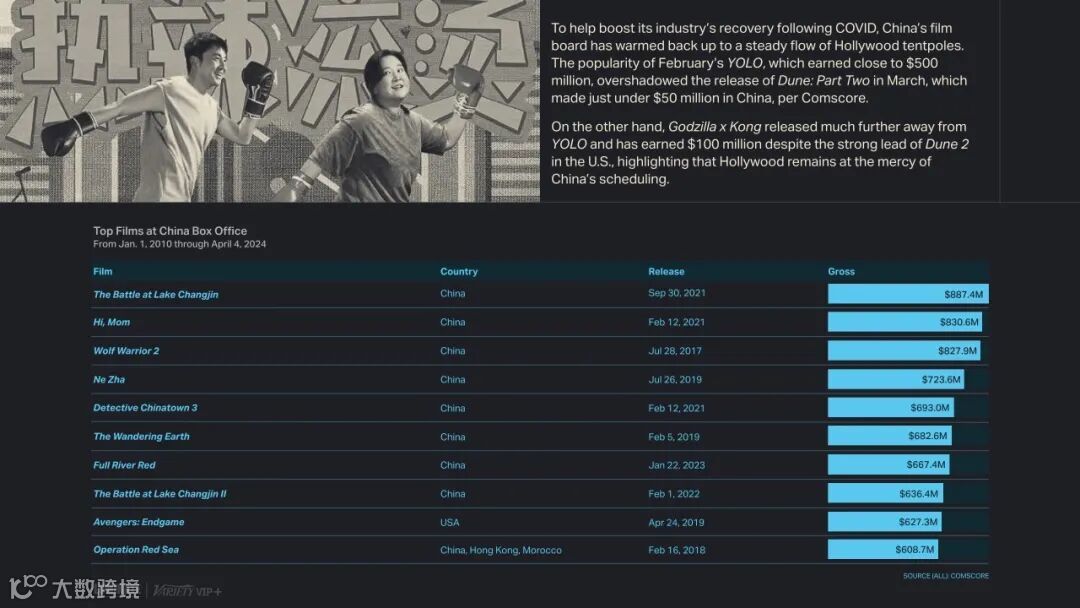Image resolution: width=1080 pixels, height=608 pixels.
Task: Click the $608.7M Operation Red Sea bar
Action: coord(882,550)
